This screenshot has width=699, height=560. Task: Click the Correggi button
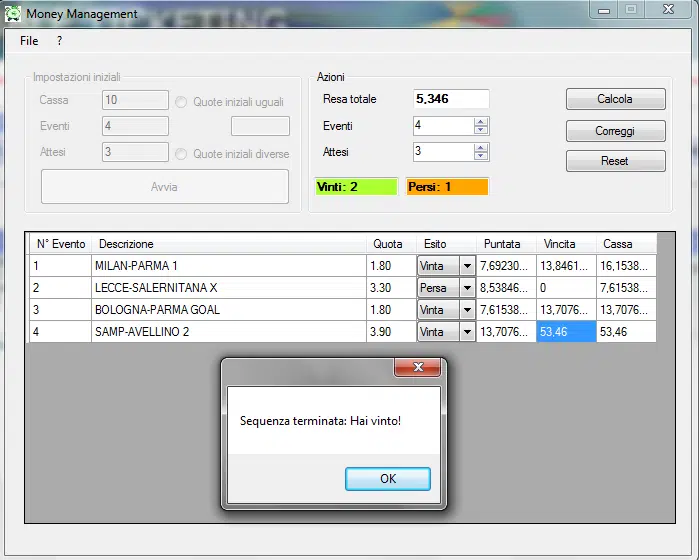click(615, 131)
